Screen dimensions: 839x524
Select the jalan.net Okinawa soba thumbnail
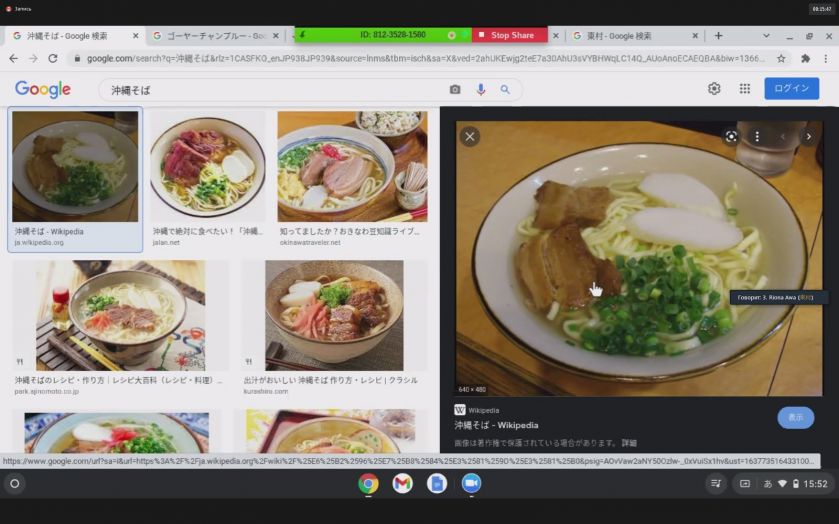(x=208, y=166)
